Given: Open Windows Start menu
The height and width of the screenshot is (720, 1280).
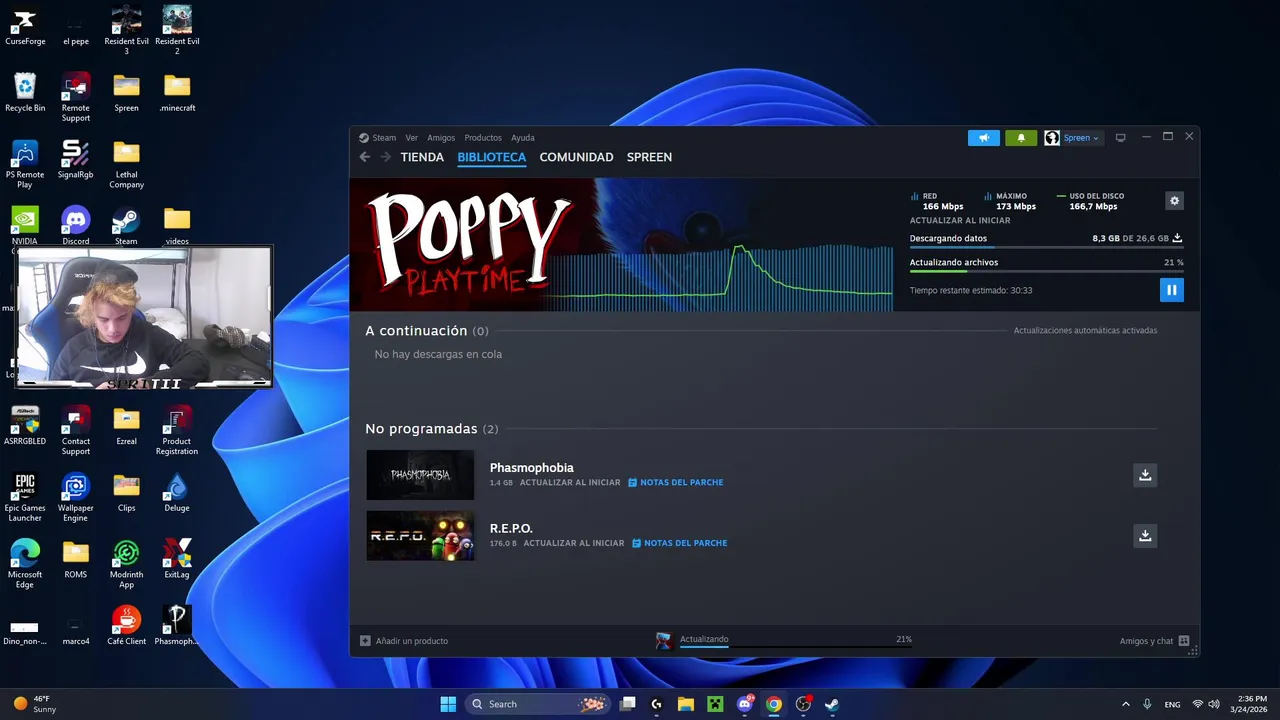Looking at the screenshot, I should 448,704.
